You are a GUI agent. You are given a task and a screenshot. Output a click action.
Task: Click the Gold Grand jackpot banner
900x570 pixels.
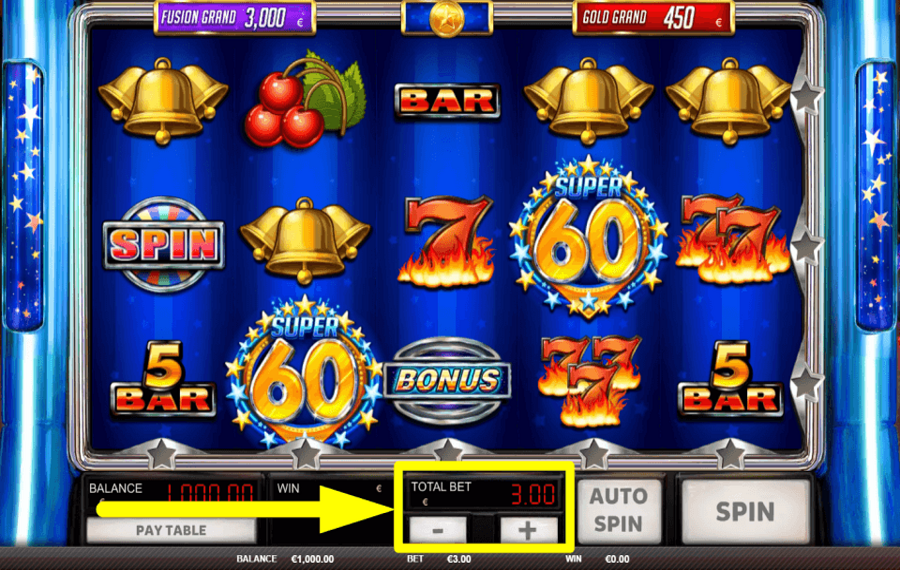(x=653, y=18)
